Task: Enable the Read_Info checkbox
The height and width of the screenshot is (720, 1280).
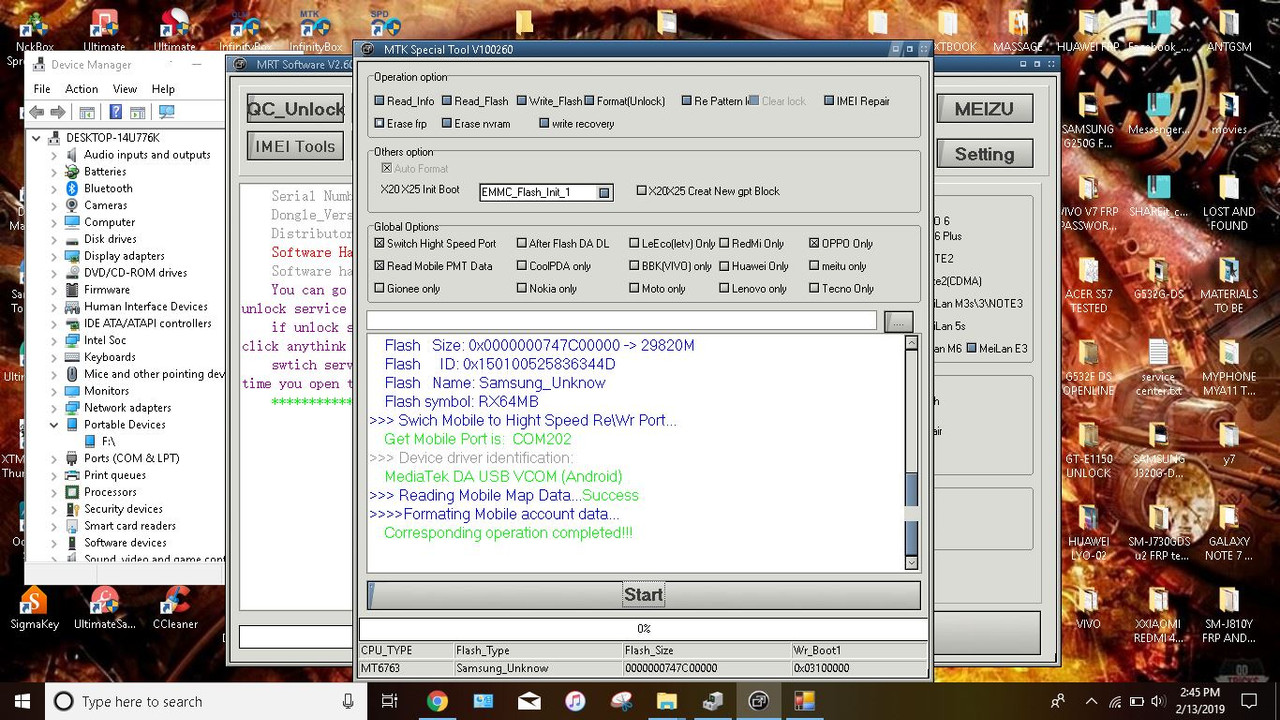Action: click(404, 101)
